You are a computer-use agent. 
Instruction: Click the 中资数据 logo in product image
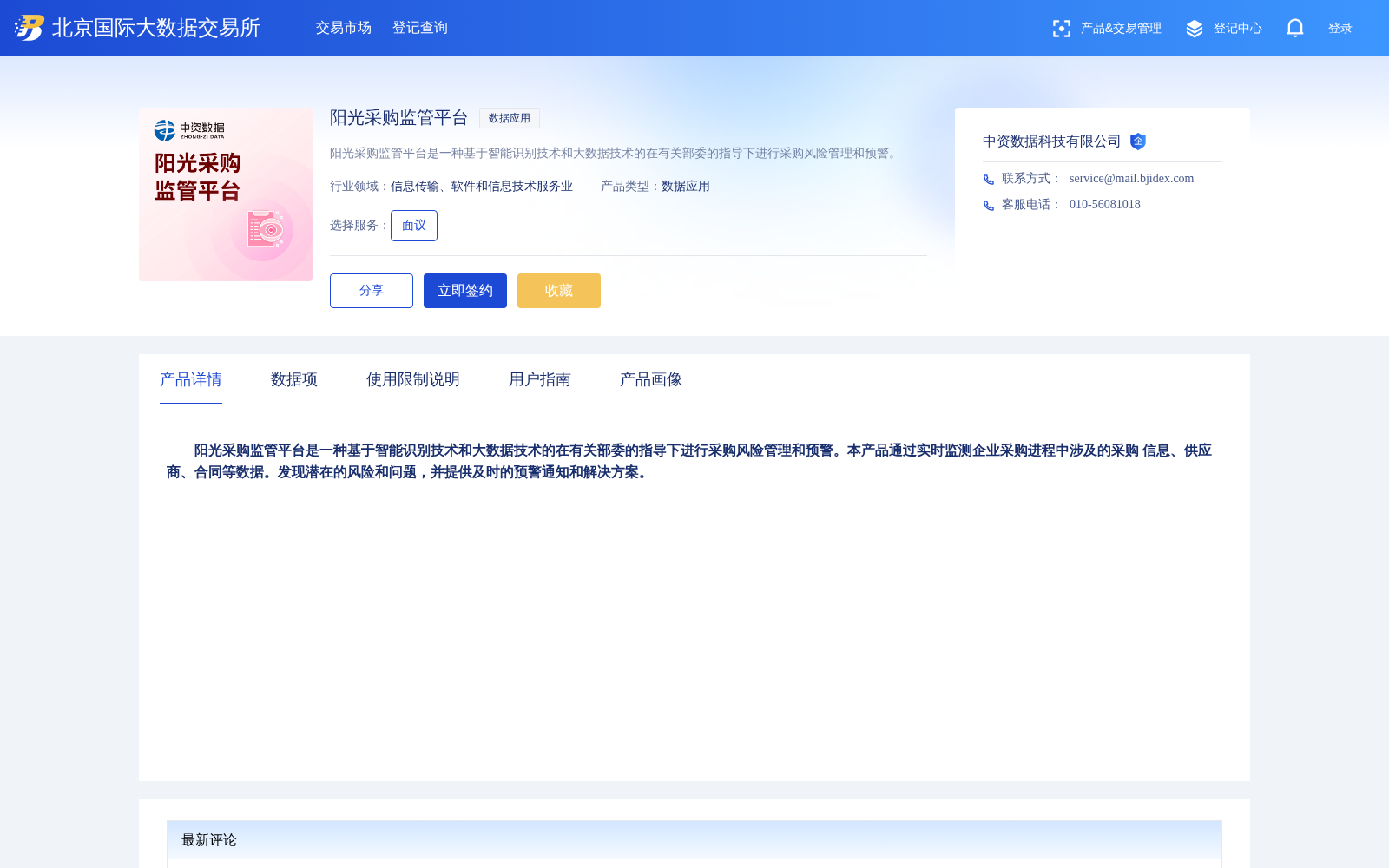pyautogui.click(x=189, y=130)
